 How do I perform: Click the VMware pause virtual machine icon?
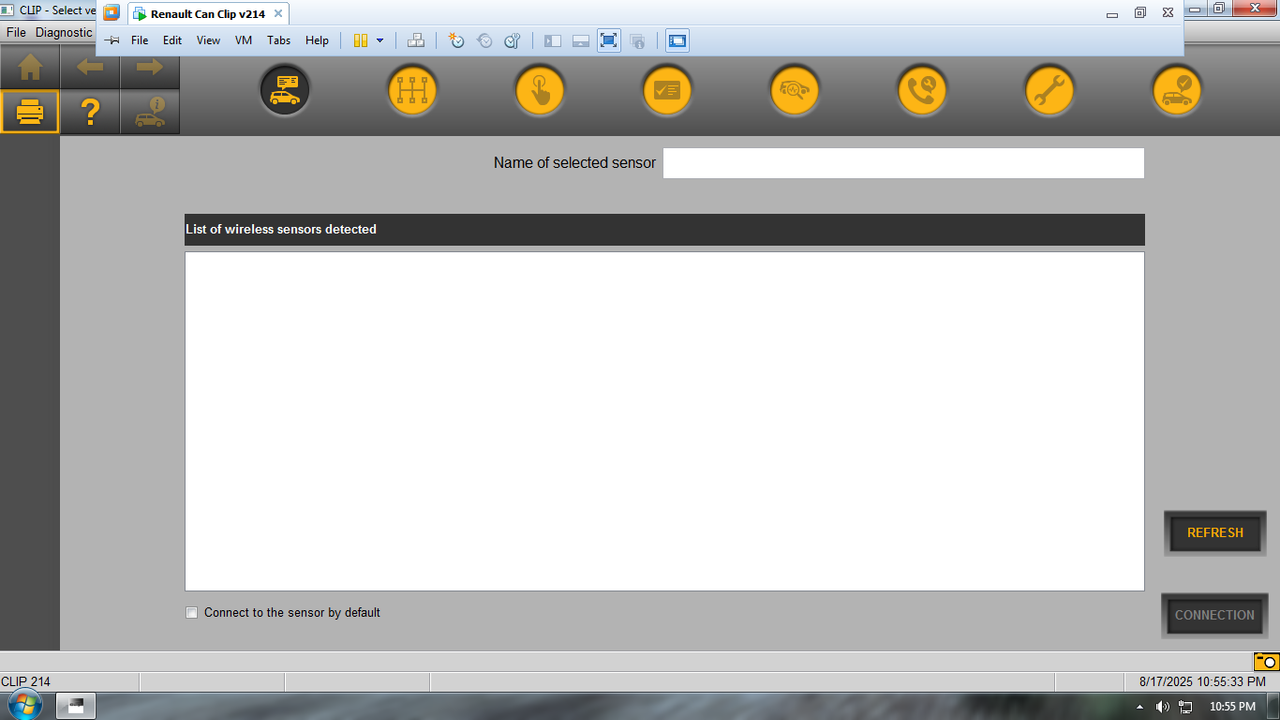(360, 41)
